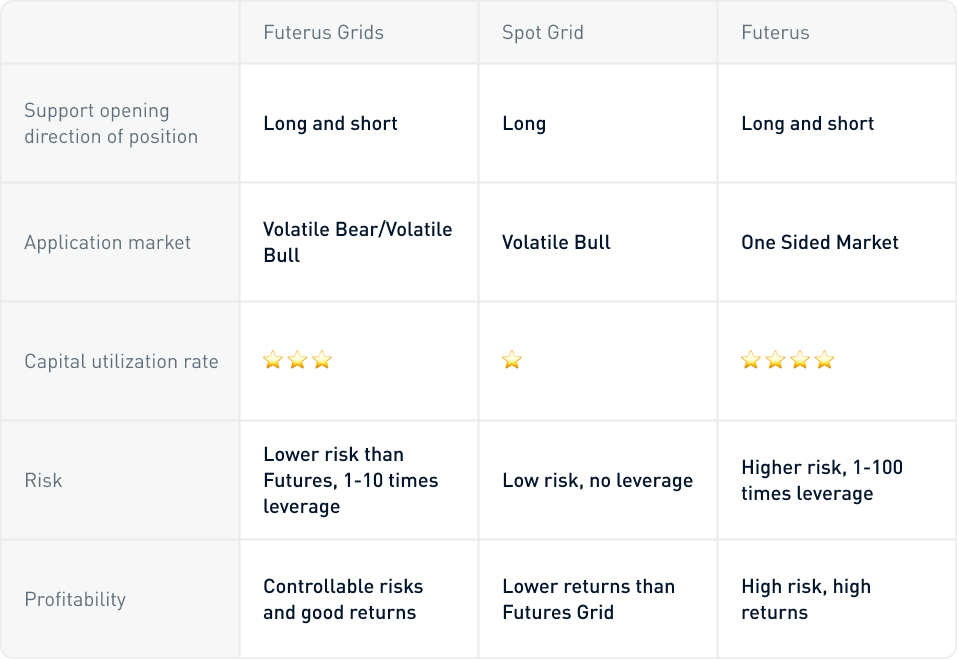Click the Low risk, no leverage cell
This screenshot has height=659, width=957.
pyautogui.click(x=598, y=480)
